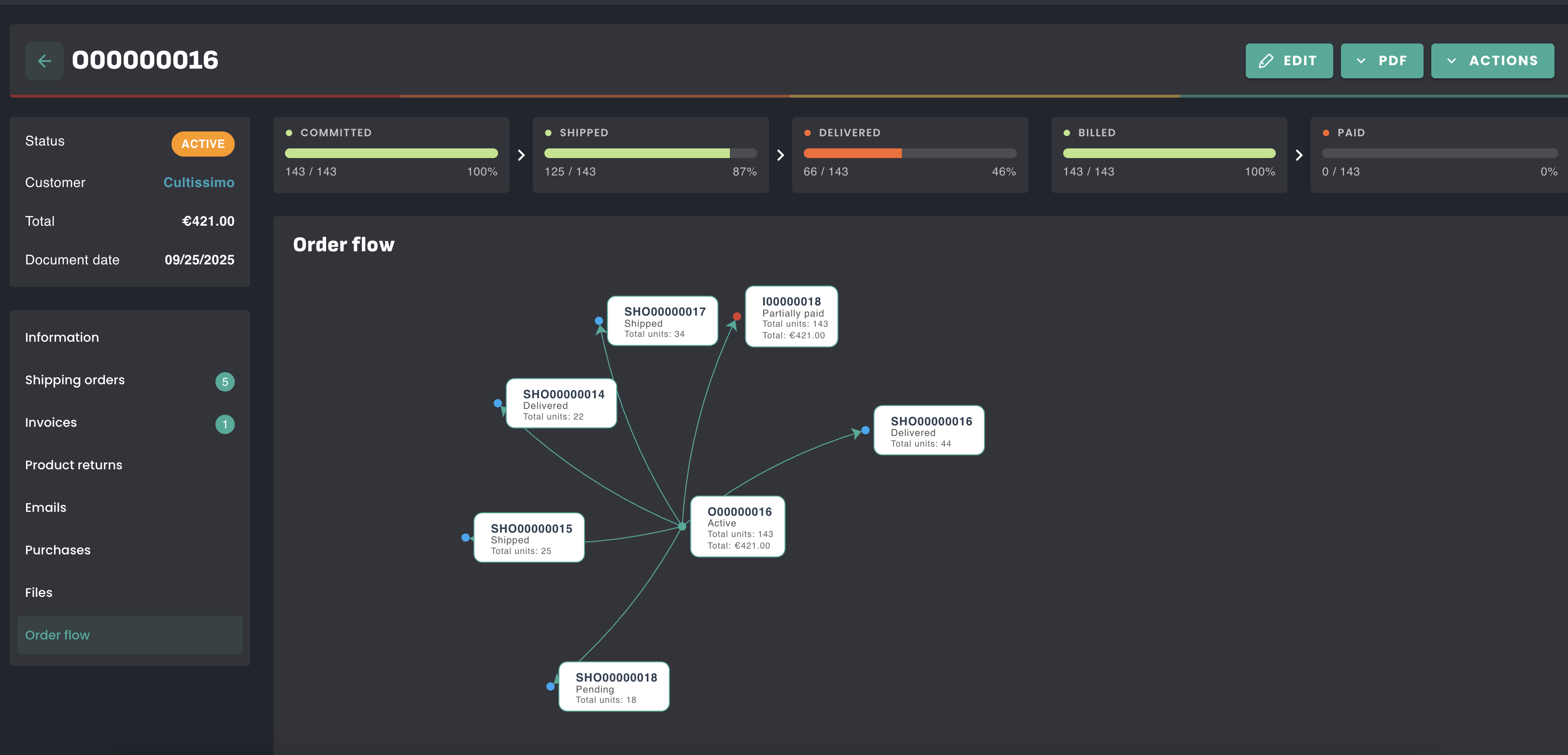Click the Shipping orders count badge 5
Viewport: 1568px width, 755px height.
[225, 382]
